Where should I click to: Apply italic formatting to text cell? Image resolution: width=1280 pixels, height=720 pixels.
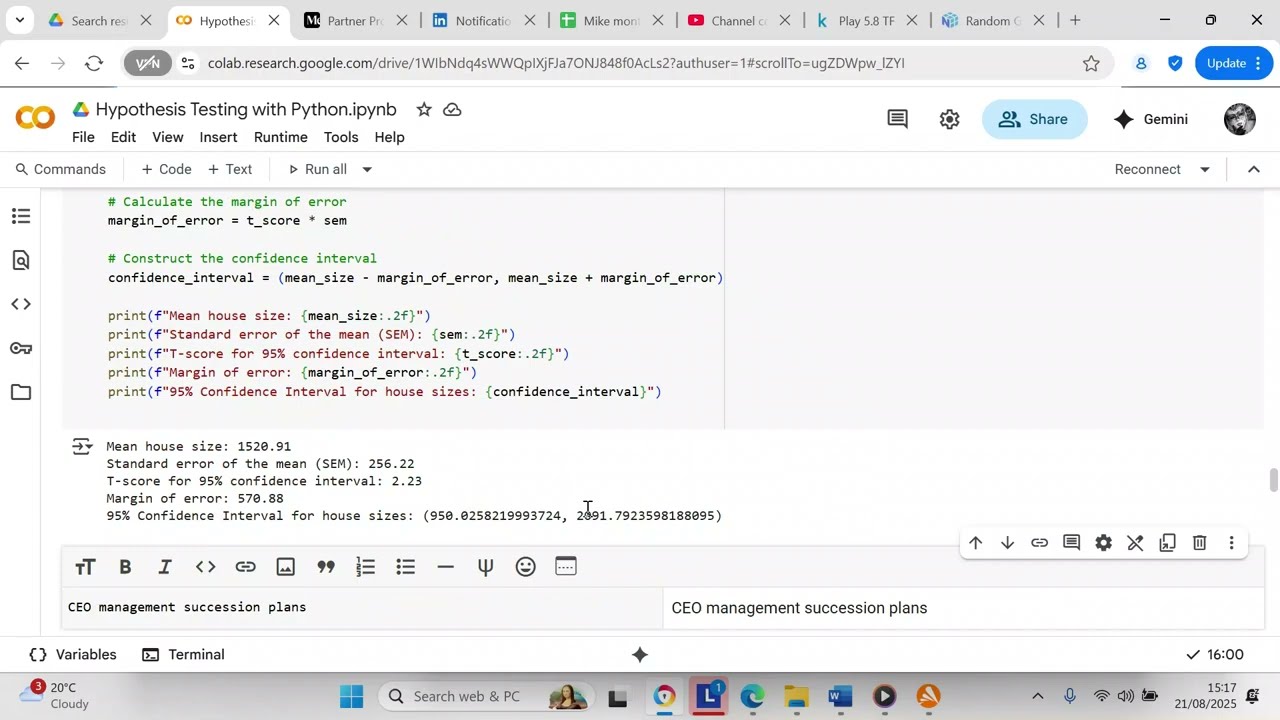click(165, 567)
